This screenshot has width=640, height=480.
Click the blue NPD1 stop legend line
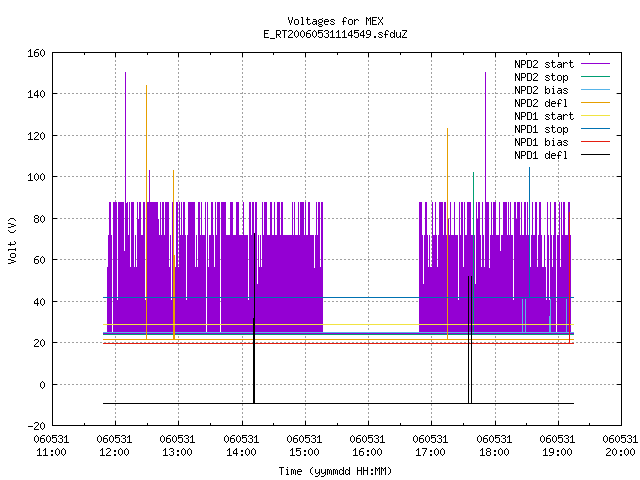tap(595, 129)
